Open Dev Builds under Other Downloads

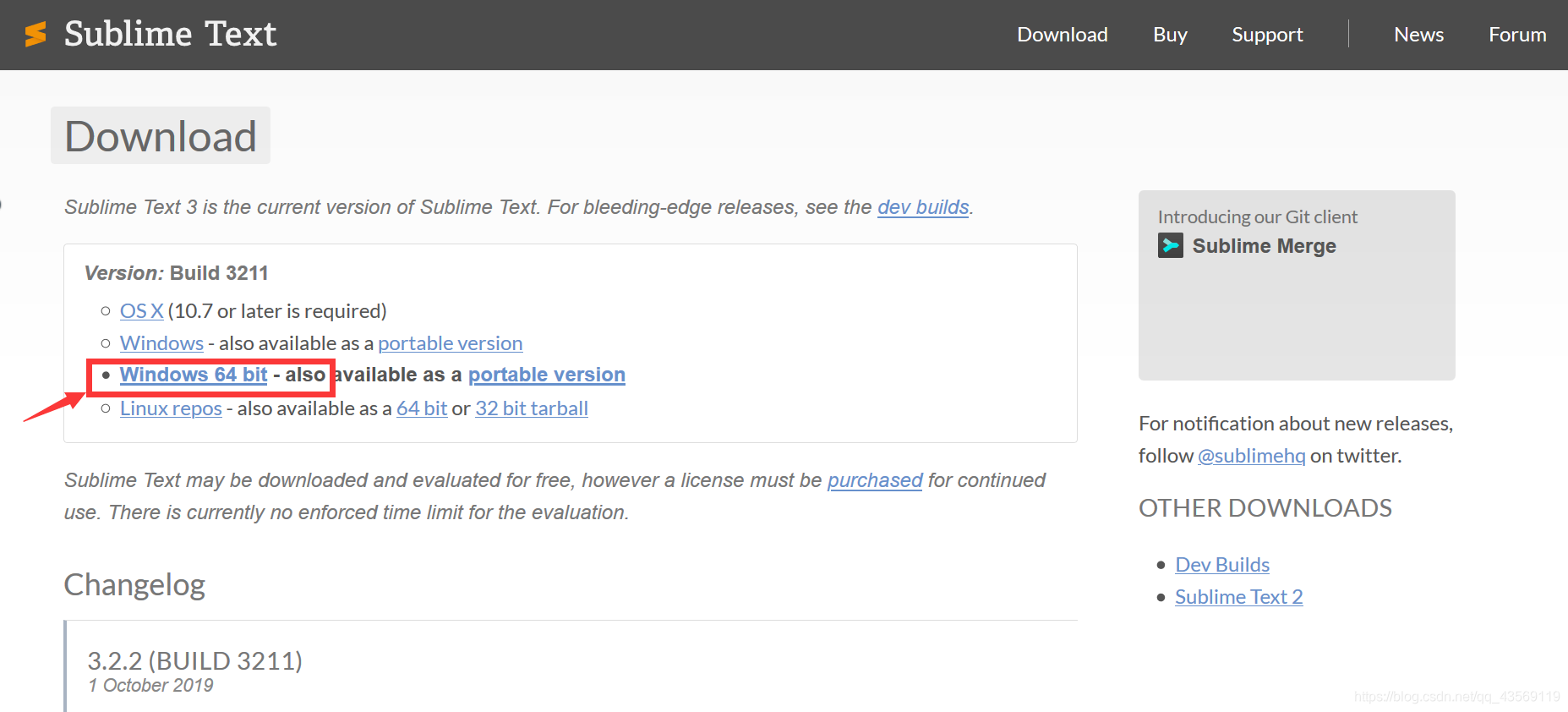click(1222, 565)
